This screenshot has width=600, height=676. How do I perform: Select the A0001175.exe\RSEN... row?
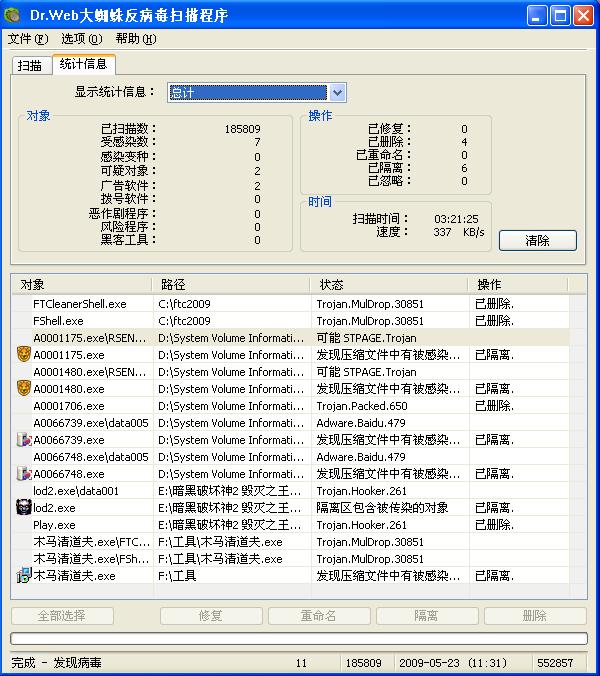(291, 338)
